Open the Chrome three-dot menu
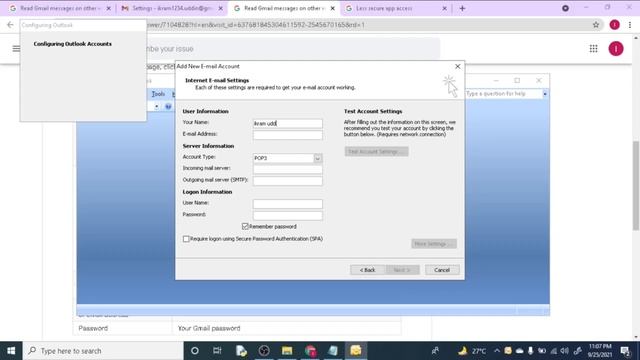The width and height of the screenshot is (640, 360). coord(630,25)
